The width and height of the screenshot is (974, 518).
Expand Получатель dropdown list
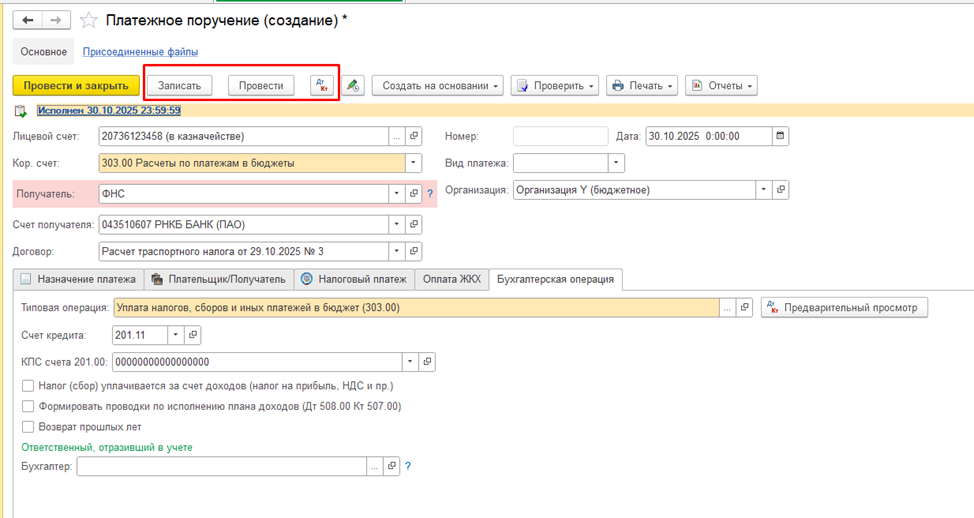click(x=397, y=194)
